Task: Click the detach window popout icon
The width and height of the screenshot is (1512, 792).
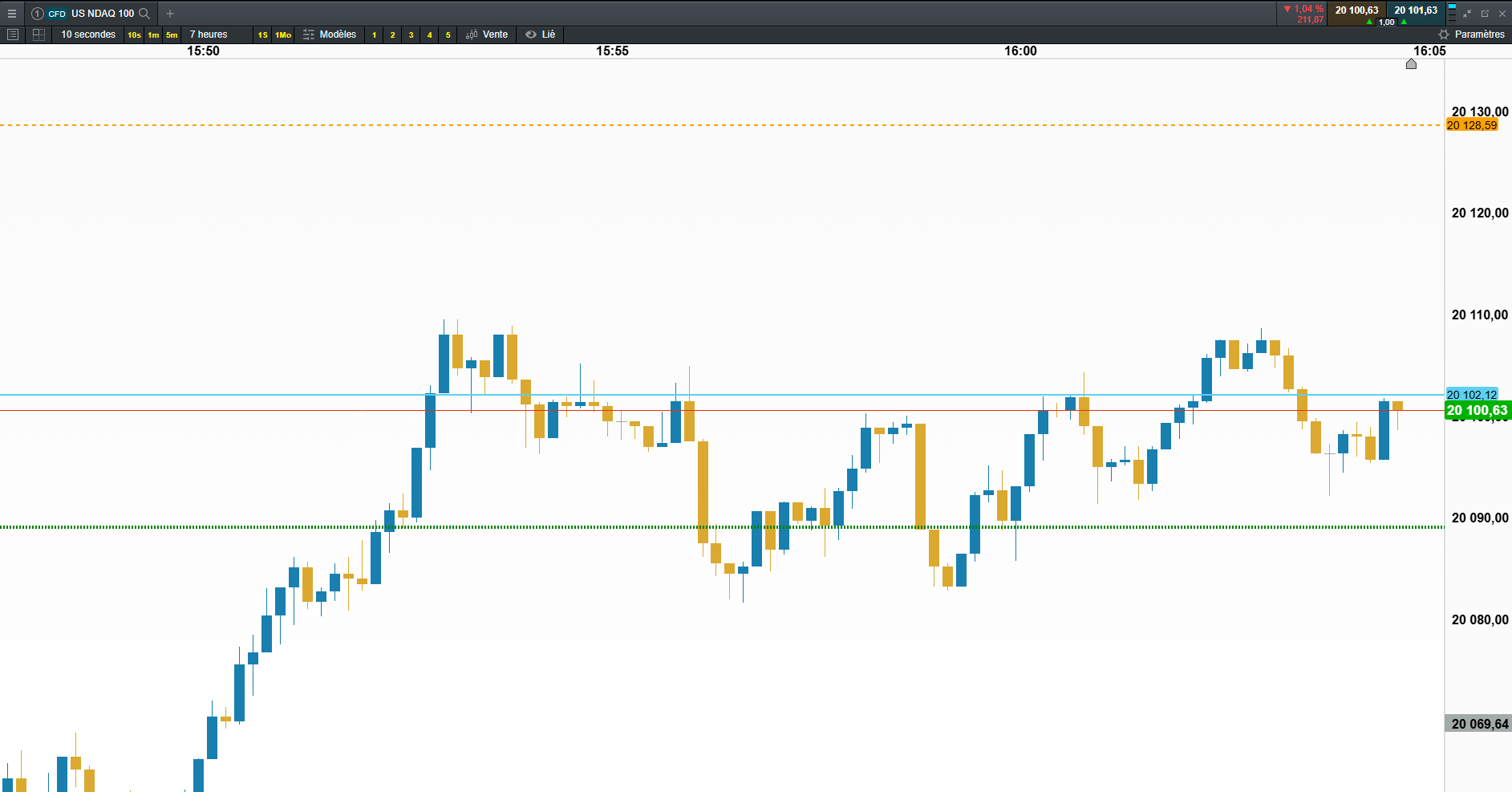Action: [1485, 14]
